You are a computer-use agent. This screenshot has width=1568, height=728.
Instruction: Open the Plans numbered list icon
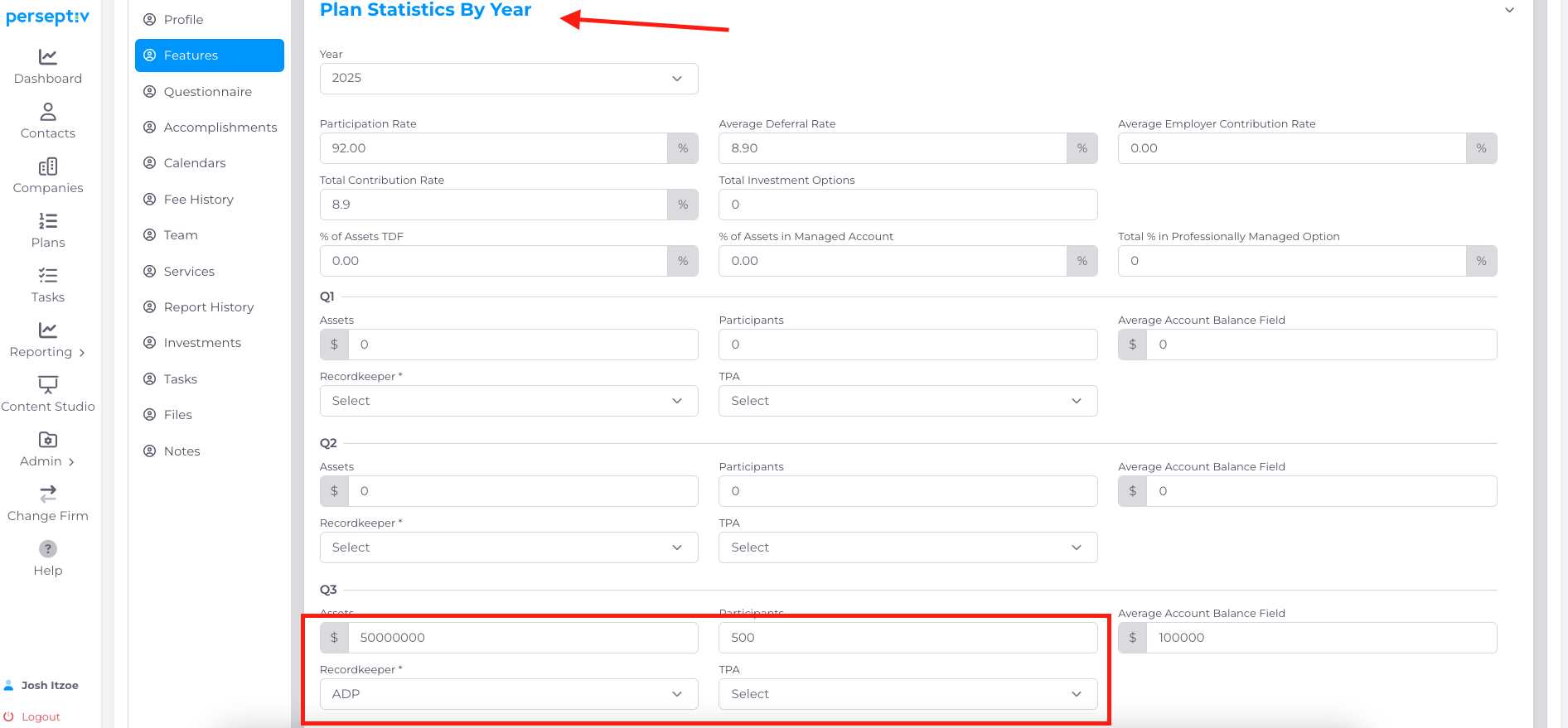tap(48, 220)
